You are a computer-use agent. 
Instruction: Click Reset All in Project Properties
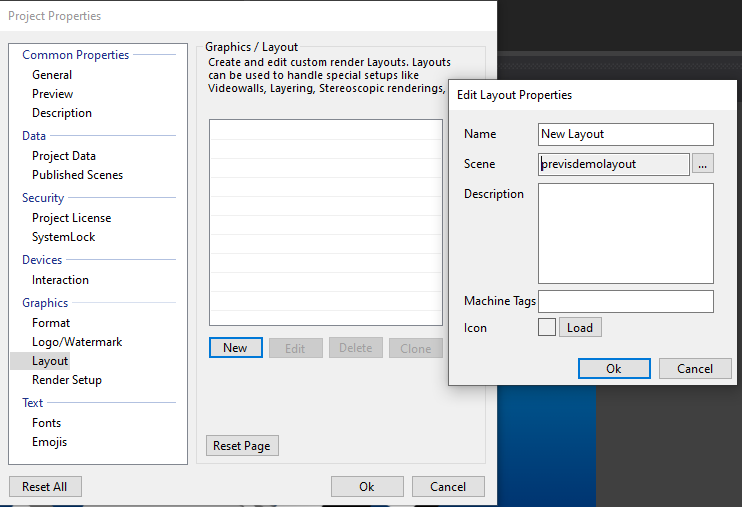[x=45, y=486]
